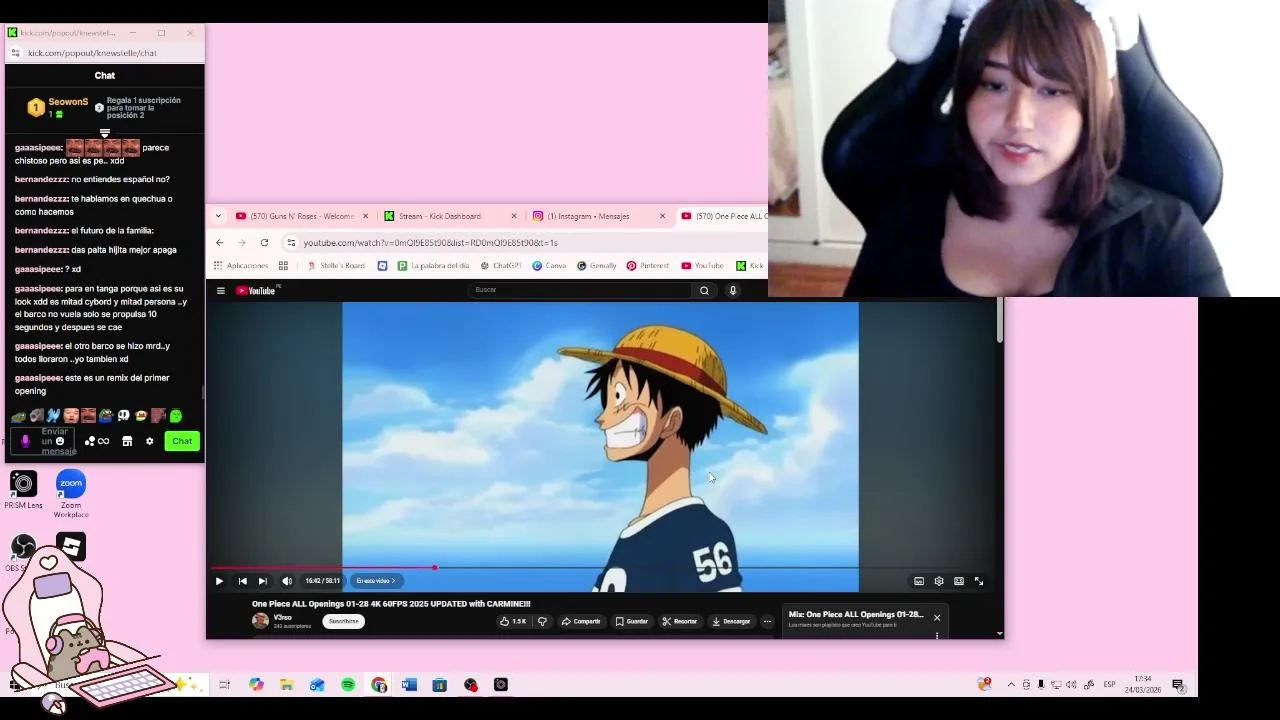
Task: Reload the YouTube page
Action: (x=264, y=243)
